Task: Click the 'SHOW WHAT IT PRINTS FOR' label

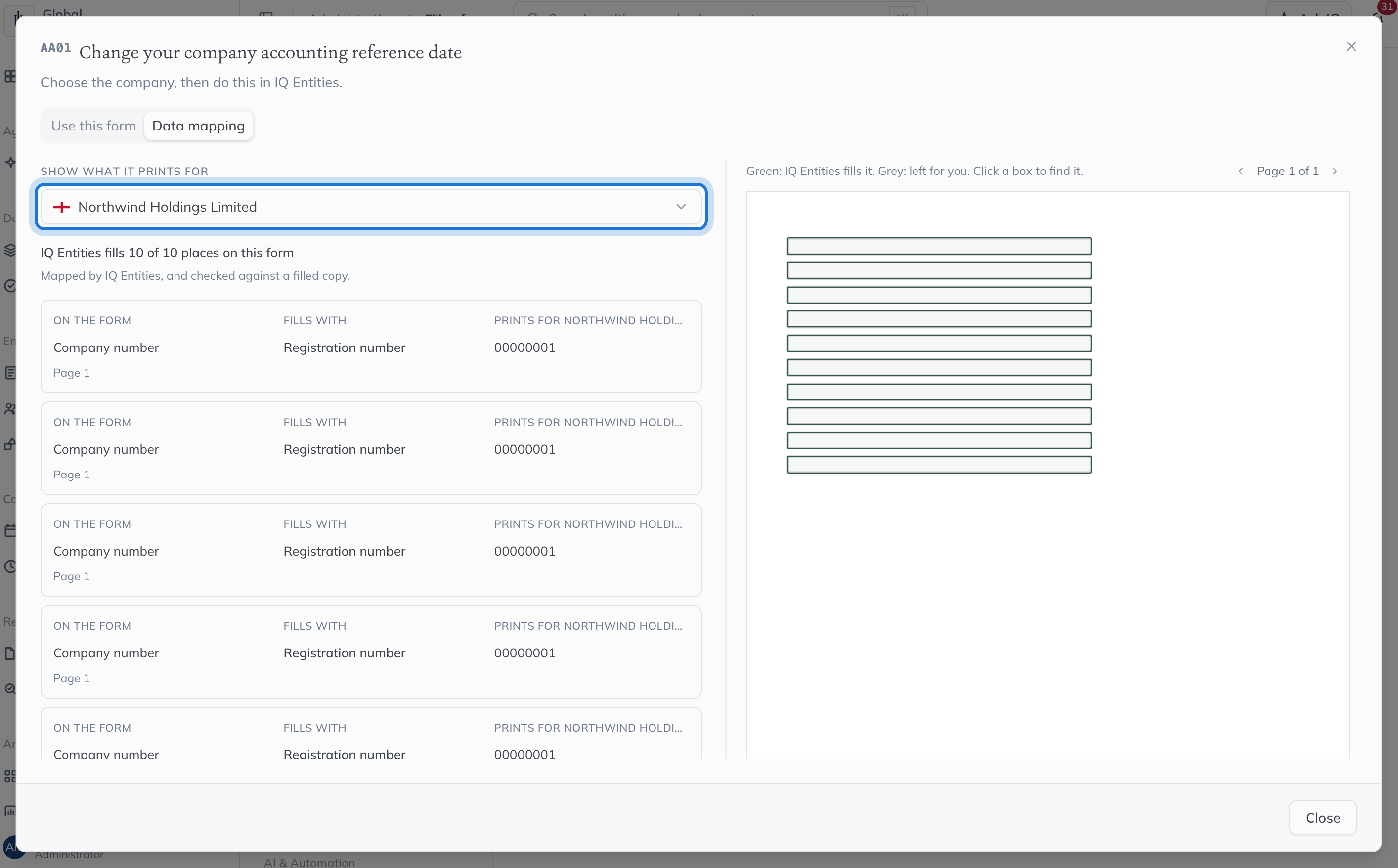Action: click(124, 171)
